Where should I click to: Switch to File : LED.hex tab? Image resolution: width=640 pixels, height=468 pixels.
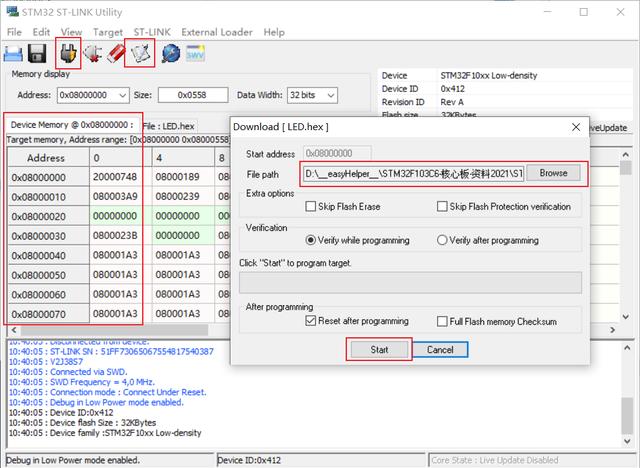[x=169, y=126]
